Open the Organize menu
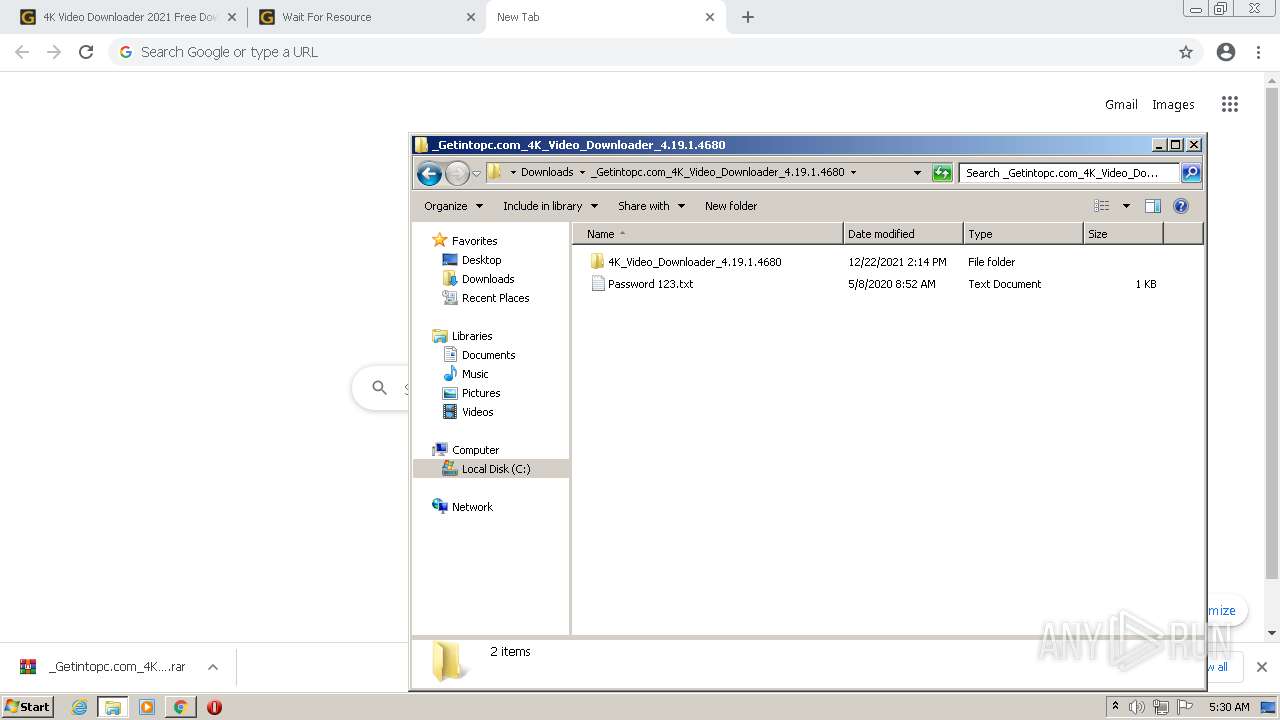The image size is (1280, 720). point(453,206)
